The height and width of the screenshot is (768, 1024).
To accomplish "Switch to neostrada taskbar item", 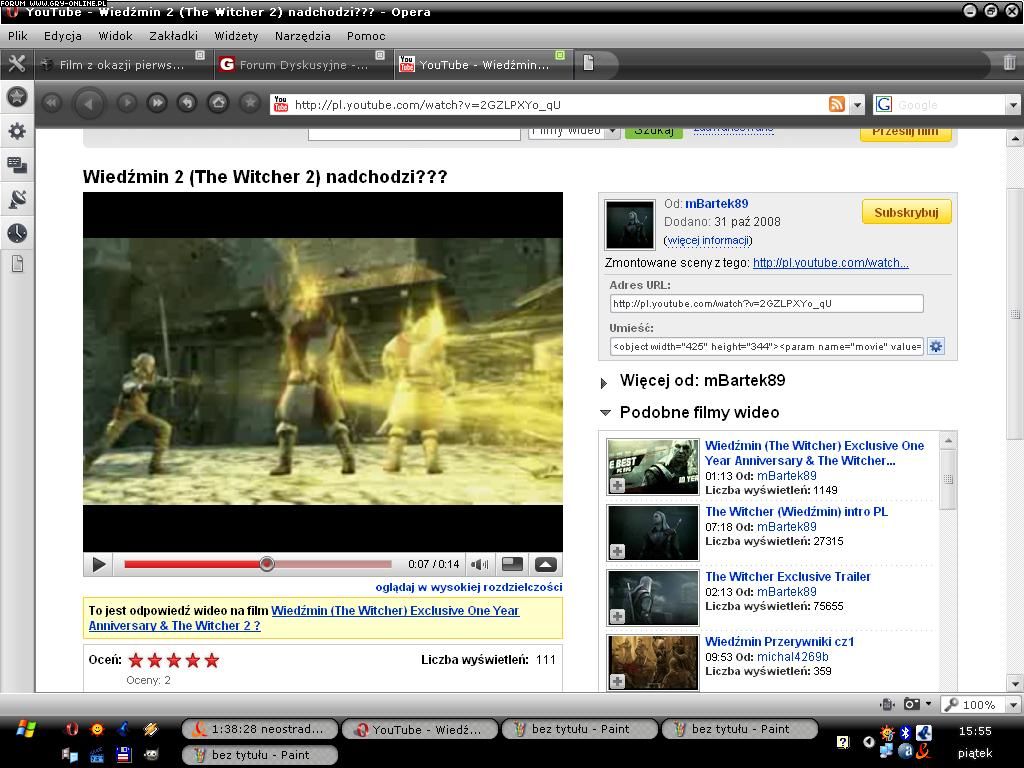I will 260,729.
